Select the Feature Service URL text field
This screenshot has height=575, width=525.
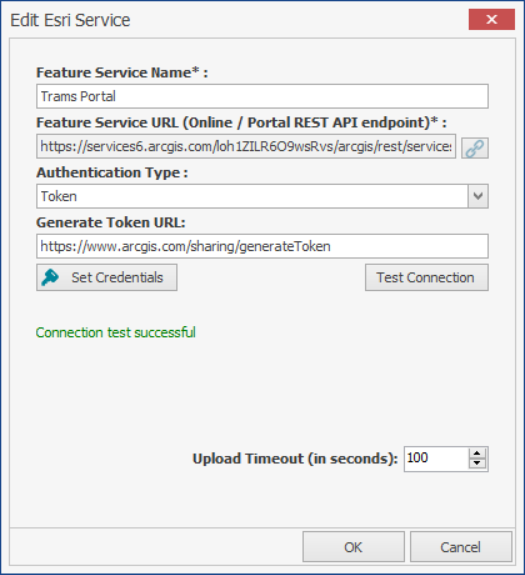coord(246,146)
